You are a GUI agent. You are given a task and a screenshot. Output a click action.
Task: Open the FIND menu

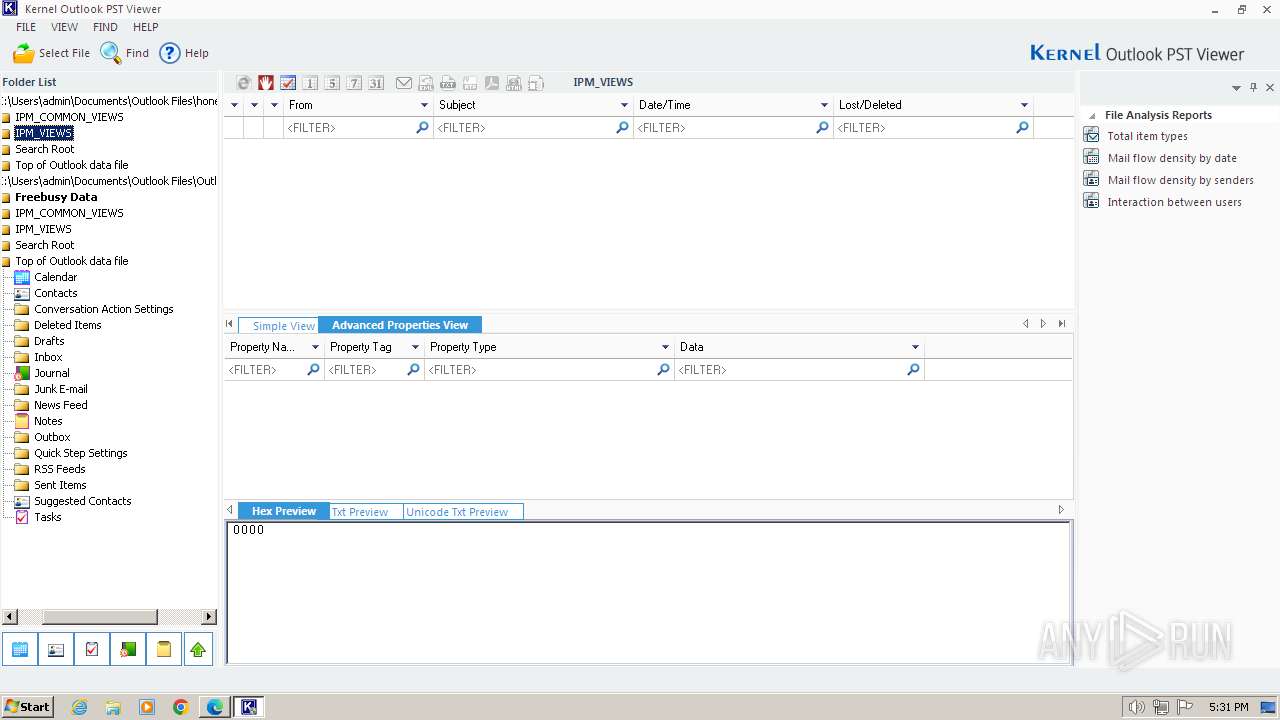[x=105, y=27]
